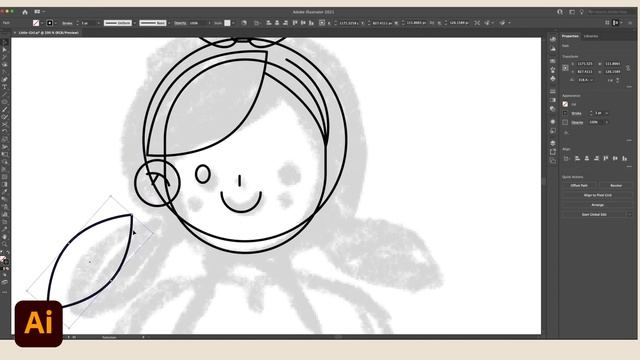Click last distribute icon in Properties Align section
The image size is (640, 360).
click(x=624, y=158)
